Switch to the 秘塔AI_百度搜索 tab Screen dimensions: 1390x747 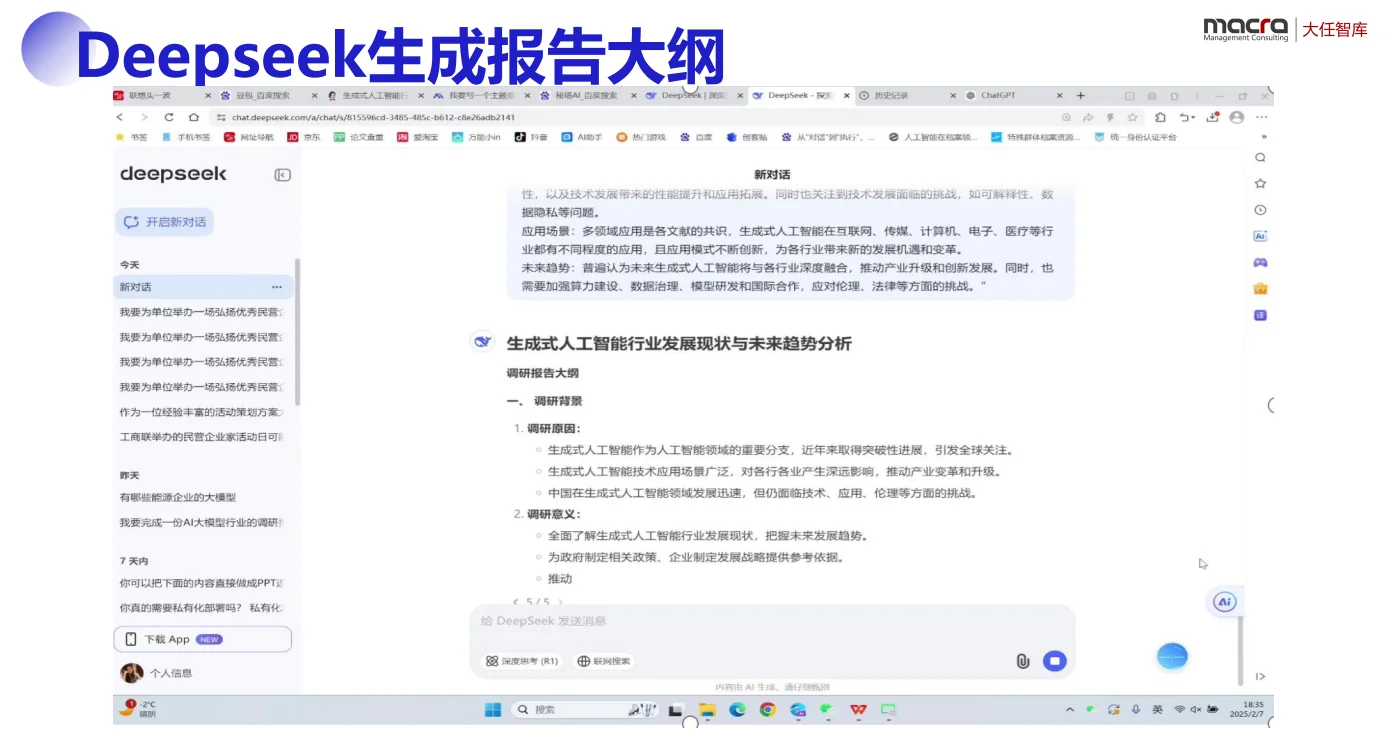click(587, 96)
